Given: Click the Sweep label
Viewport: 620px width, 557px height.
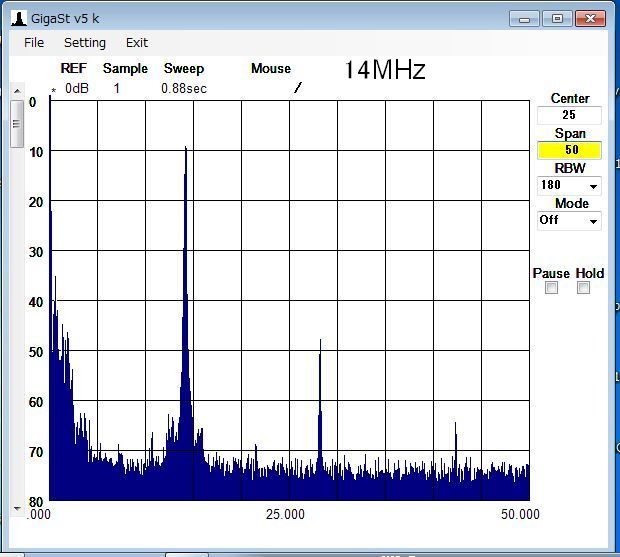Looking at the screenshot, I should [184, 68].
